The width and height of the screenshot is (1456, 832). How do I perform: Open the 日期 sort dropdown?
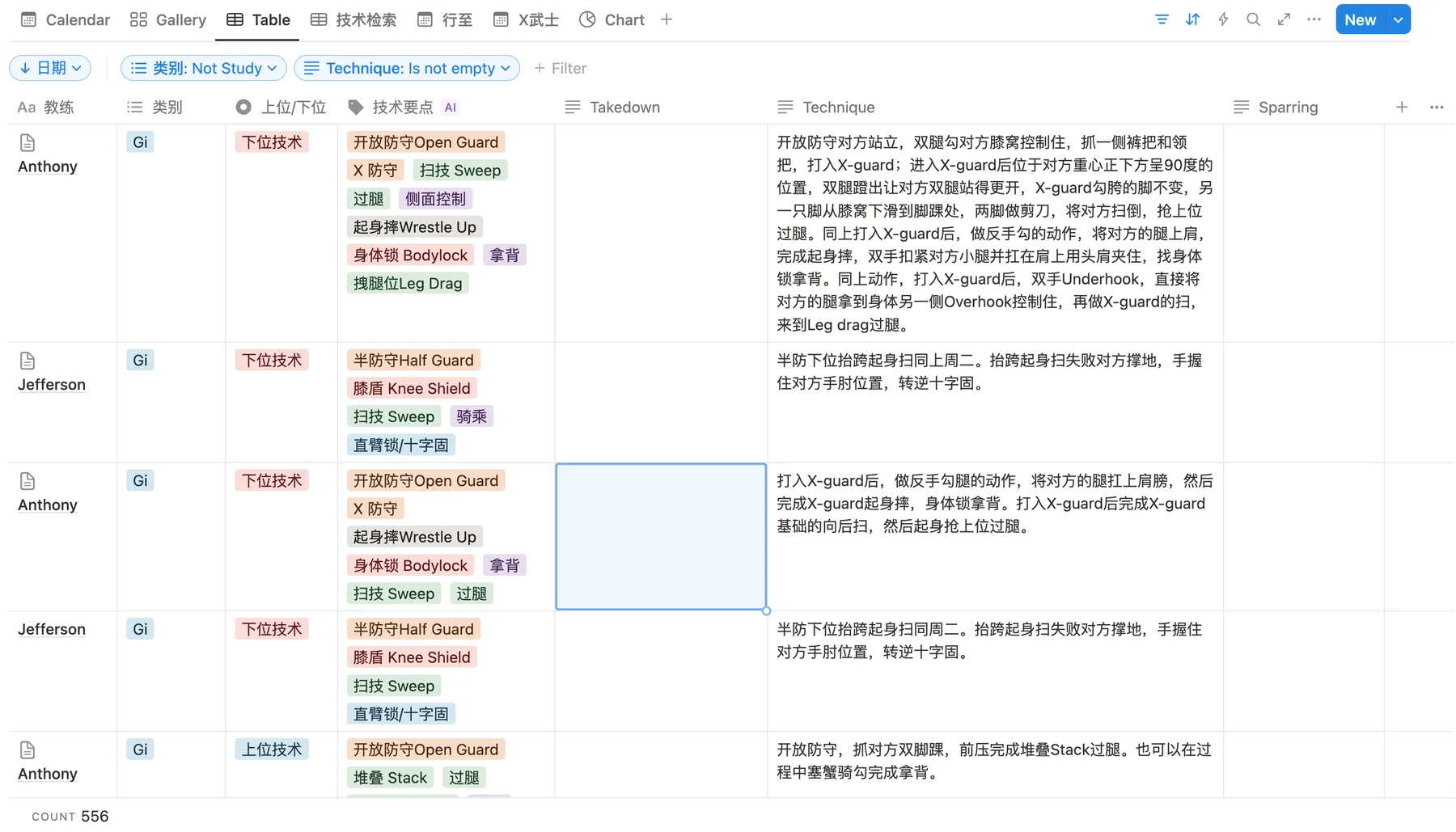[50, 68]
